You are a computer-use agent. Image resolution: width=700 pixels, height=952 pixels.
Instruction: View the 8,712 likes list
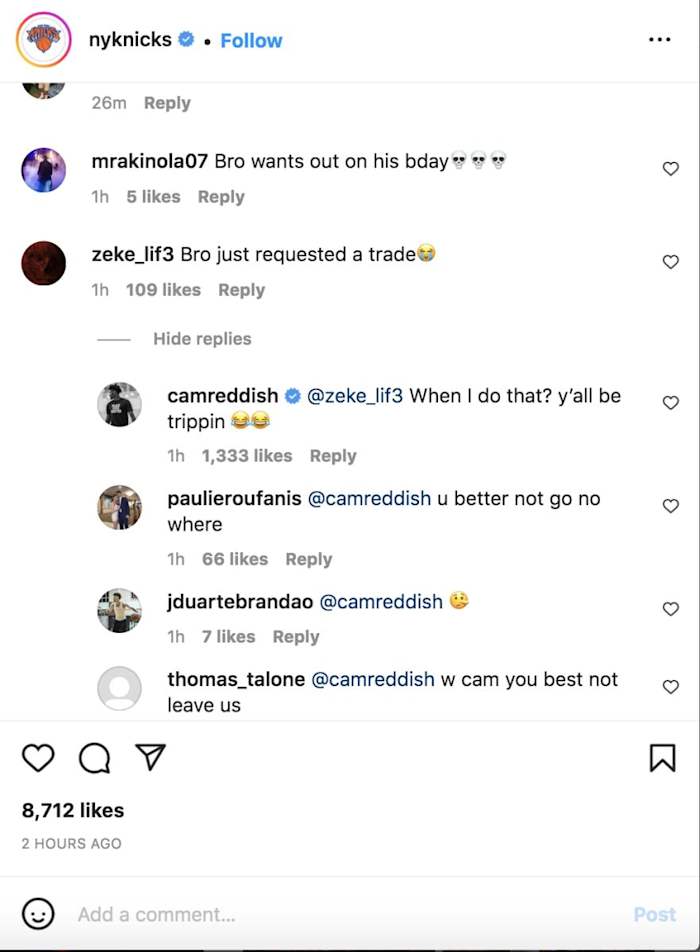pyautogui.click(x=73, y=810)
